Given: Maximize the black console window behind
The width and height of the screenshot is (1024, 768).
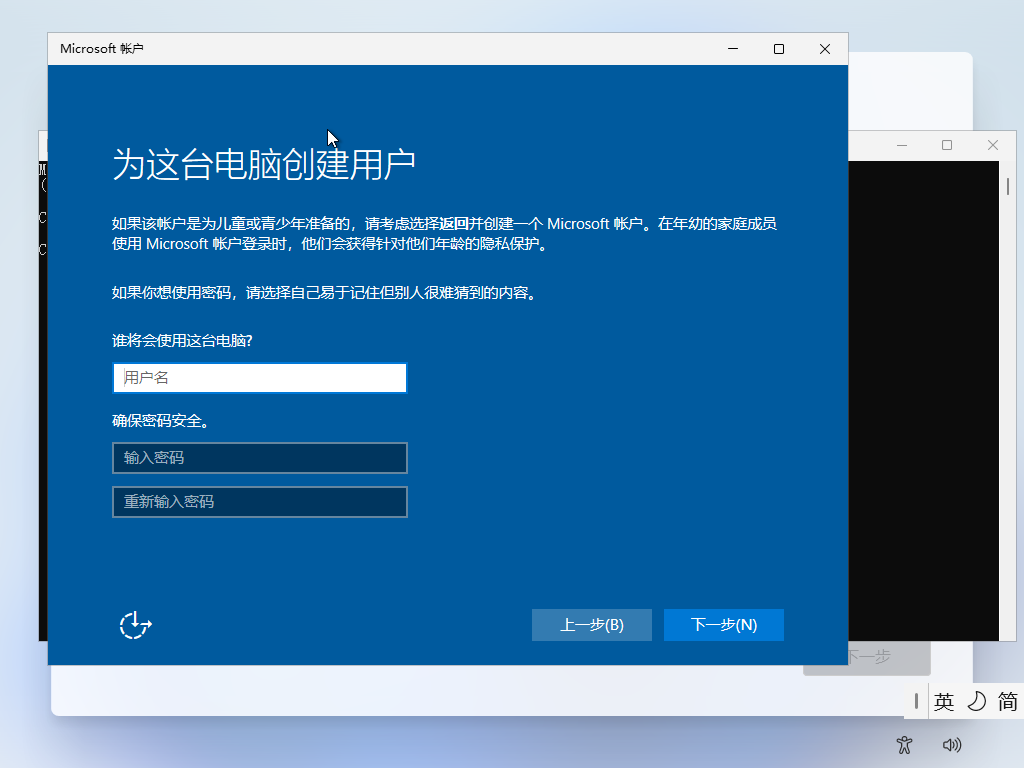Looking at the screenshot, I should [947, 145].
